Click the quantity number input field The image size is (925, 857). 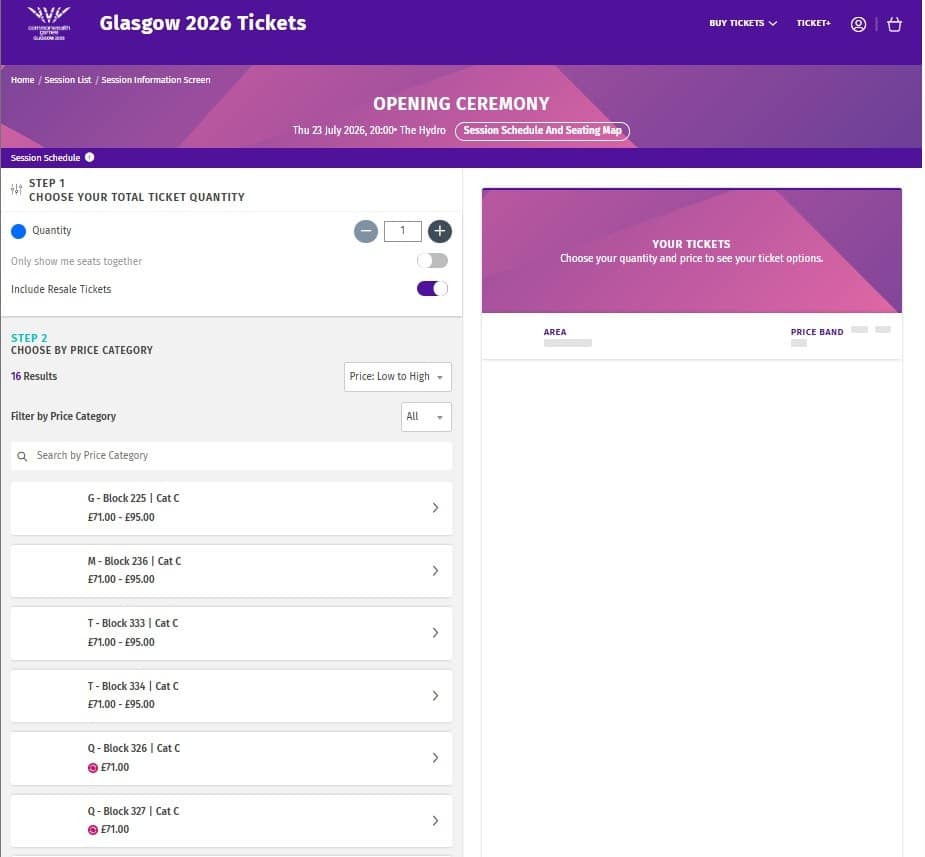click(402, 231)
